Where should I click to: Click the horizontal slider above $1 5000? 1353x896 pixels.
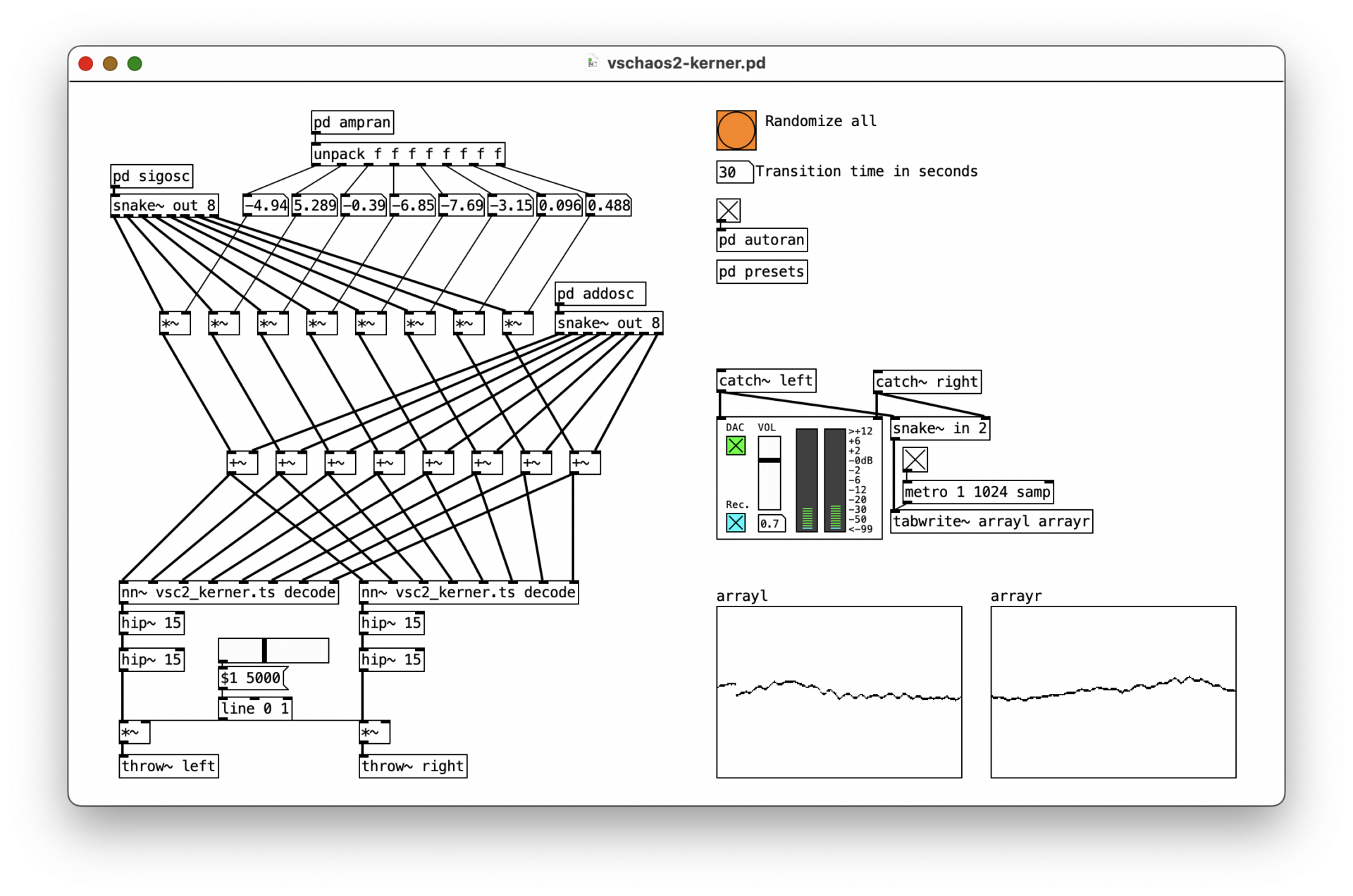pos(273,650)
